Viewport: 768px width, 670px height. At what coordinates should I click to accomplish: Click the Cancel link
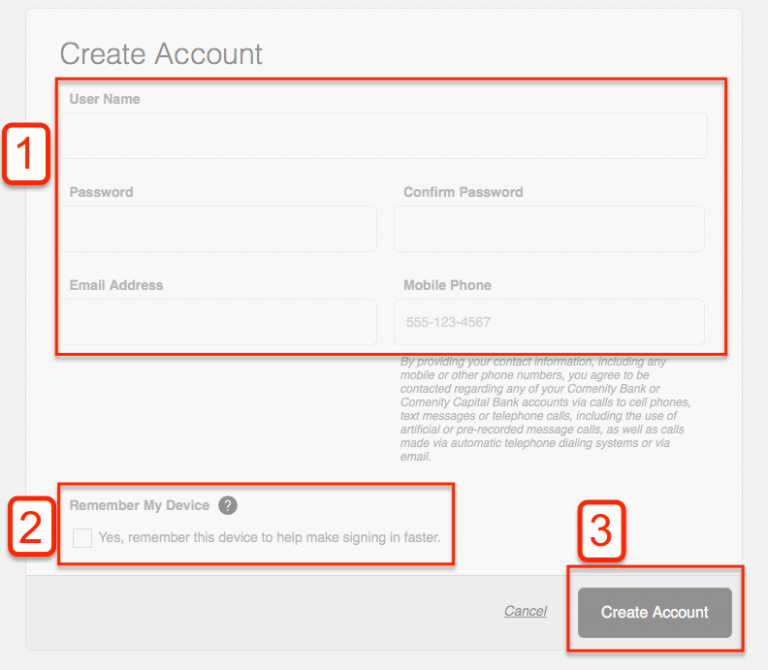coord(526,611)
